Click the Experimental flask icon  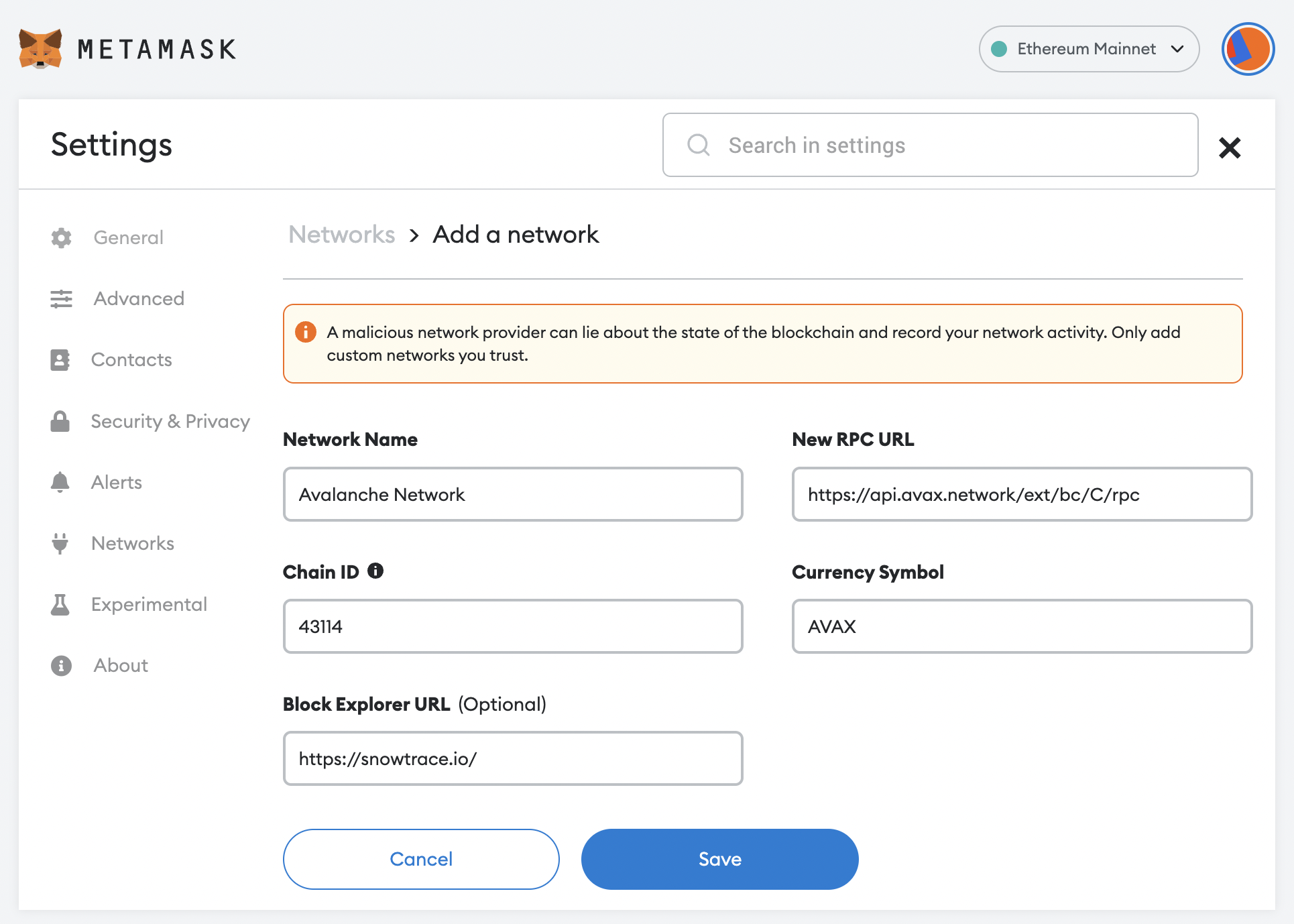pos(60,604)
